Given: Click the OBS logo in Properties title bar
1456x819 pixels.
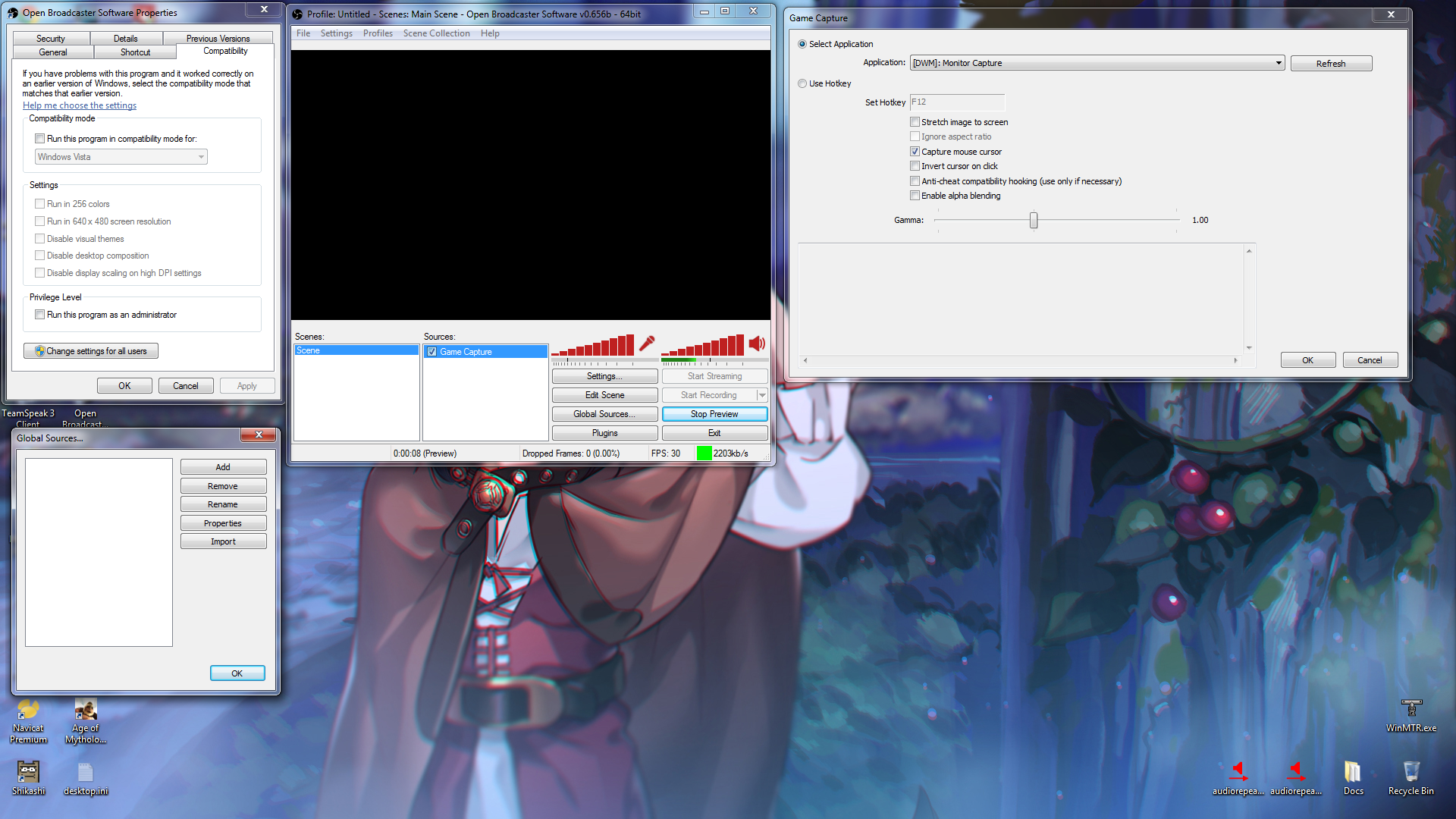Looking at the screenshot, I should [x=13, y=13].
